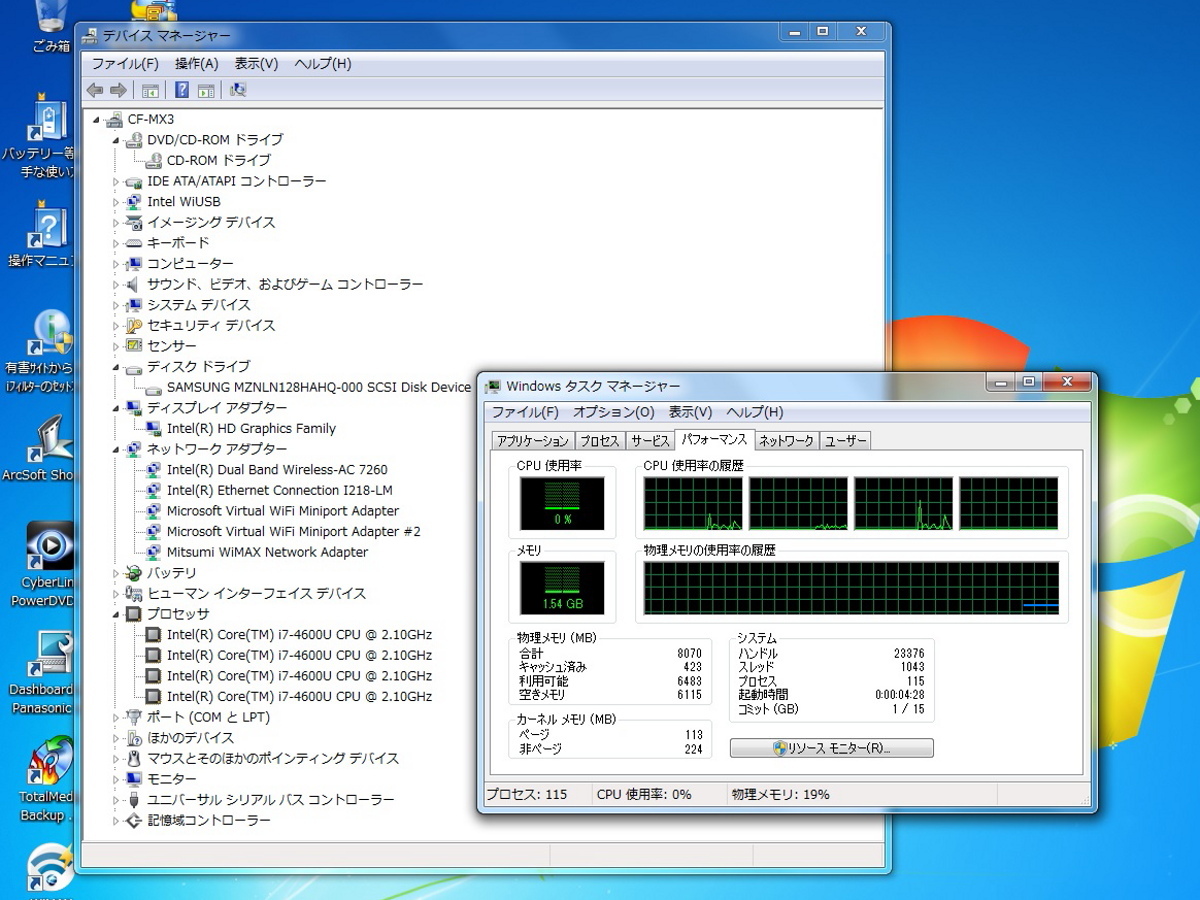
Task: Open Device Manager ファイル(F) menu
Action: click(x=125, y=64)
